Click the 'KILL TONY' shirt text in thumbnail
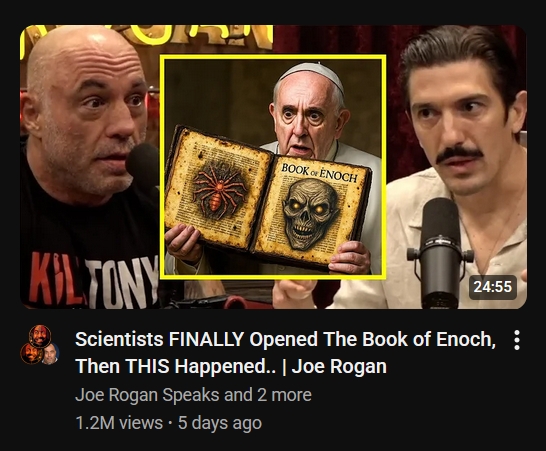This screenshot has width=546, height=451. click(x=93, y=281)
